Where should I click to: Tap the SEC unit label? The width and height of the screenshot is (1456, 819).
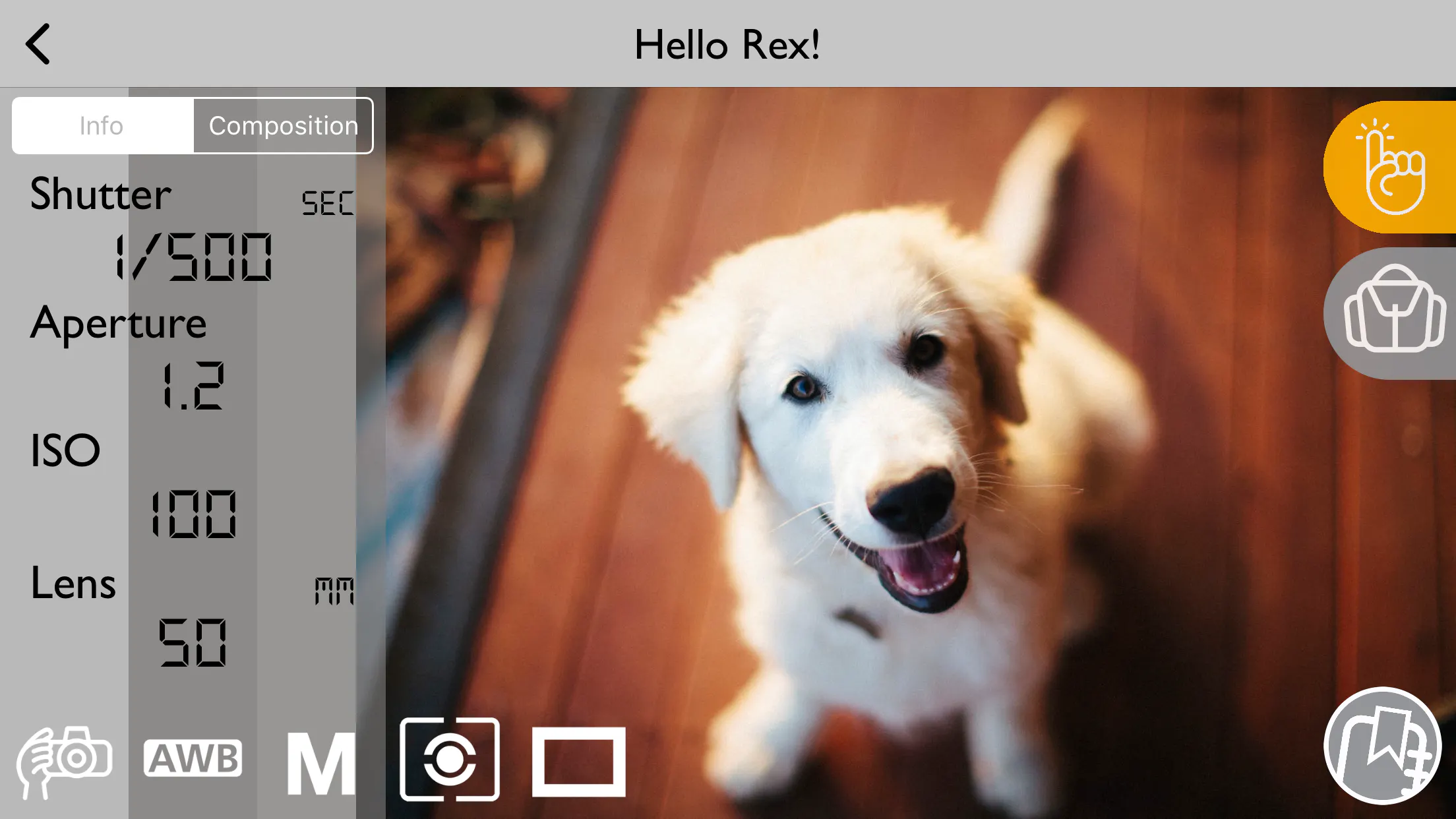pyautogui.click(x=328, y=203)
